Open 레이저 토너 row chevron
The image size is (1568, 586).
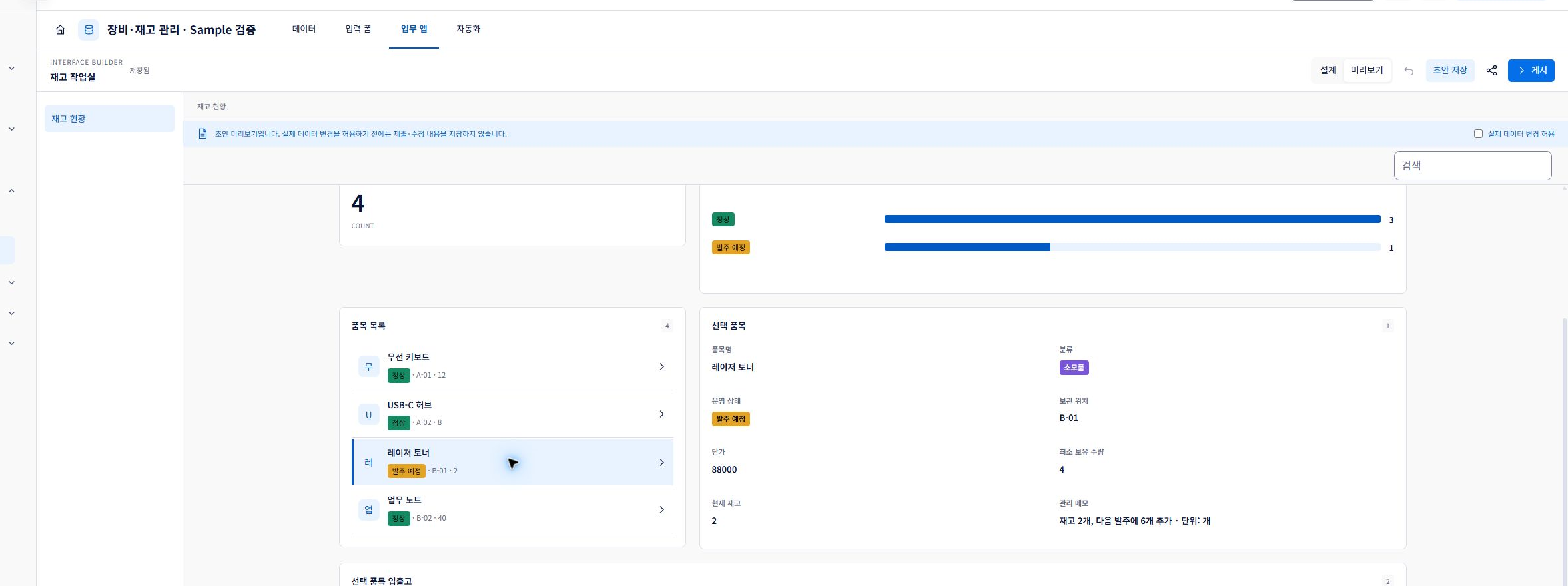coord(661,462)
